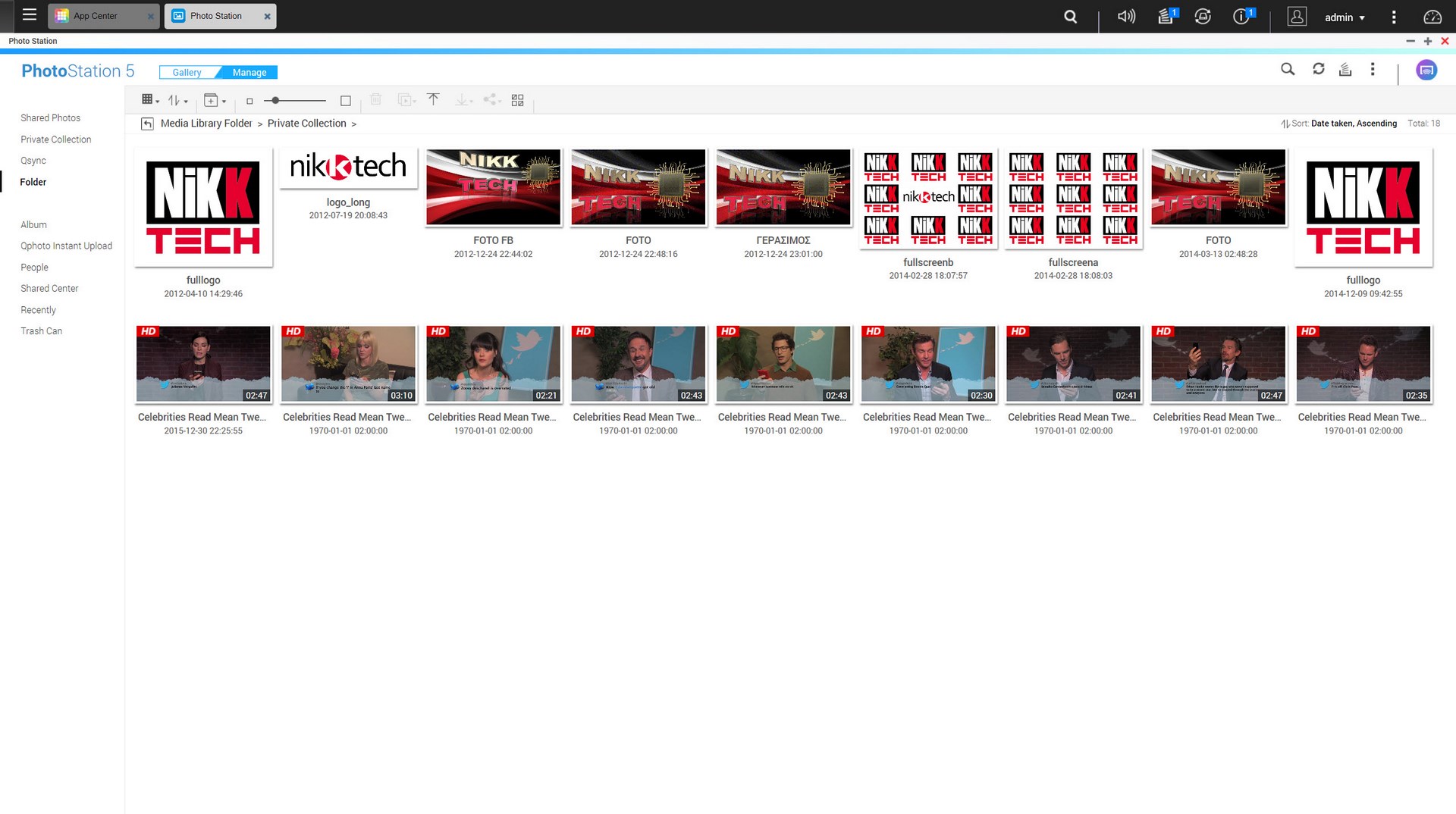Select fulllogo thumbnail dated 2014-12-09
Viewport: 1456px width, 814px height.
(1363, 208)
